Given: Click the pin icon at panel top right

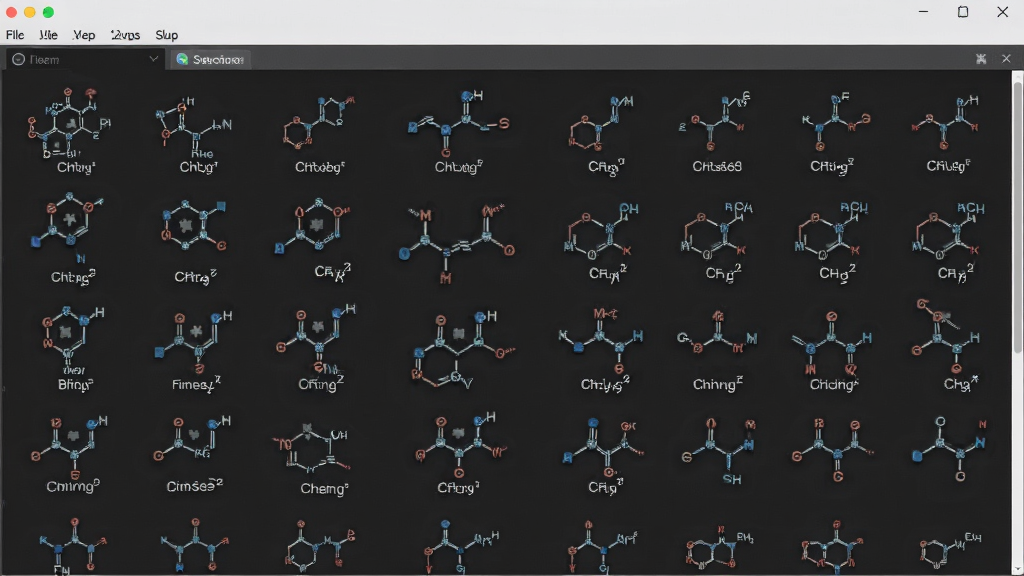Looking at the screenshot, I should click(x=981, y=59).
